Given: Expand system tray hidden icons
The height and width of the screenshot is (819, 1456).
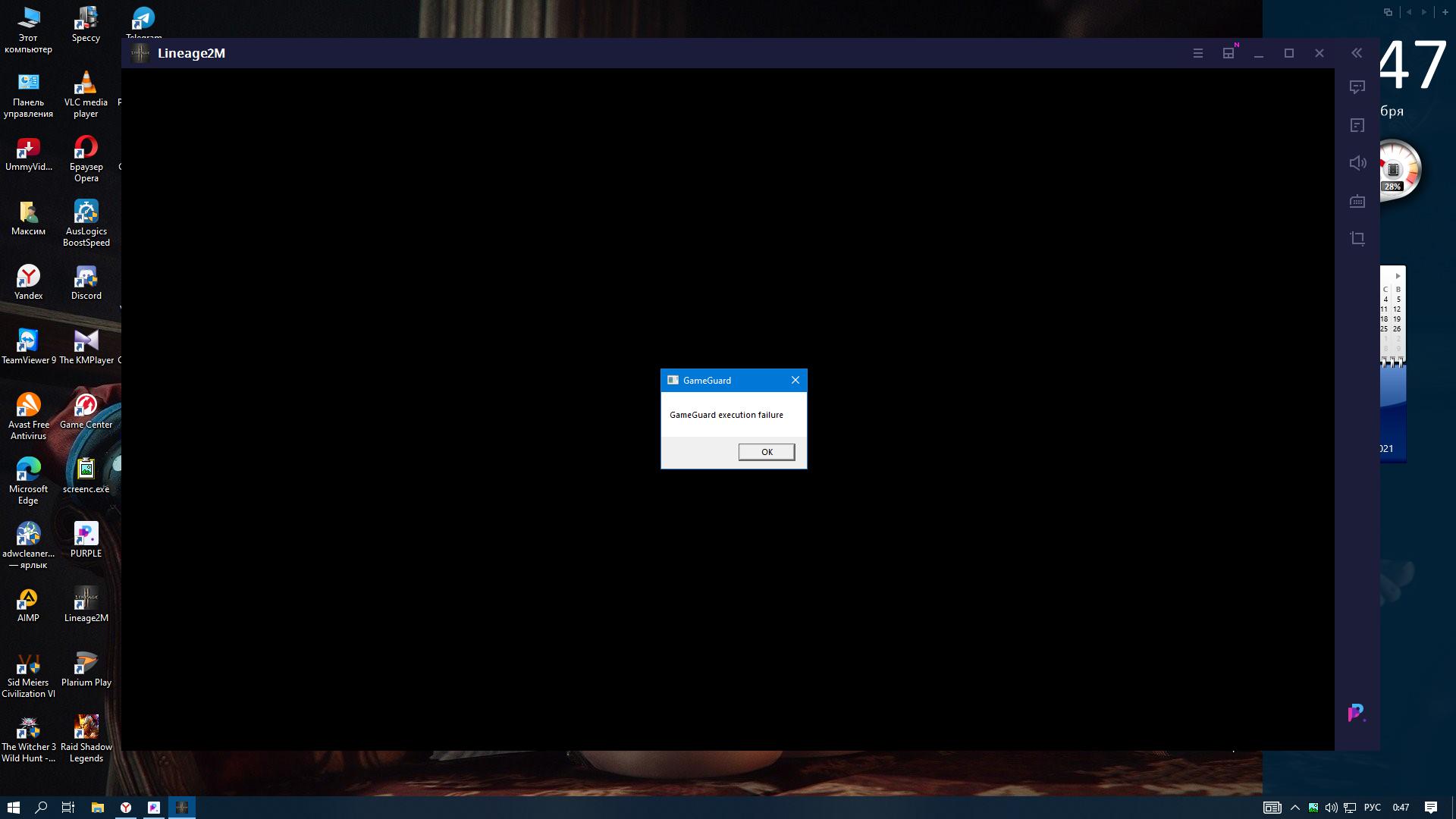Looking at the screenshot, I should [x=1297, y=807].
